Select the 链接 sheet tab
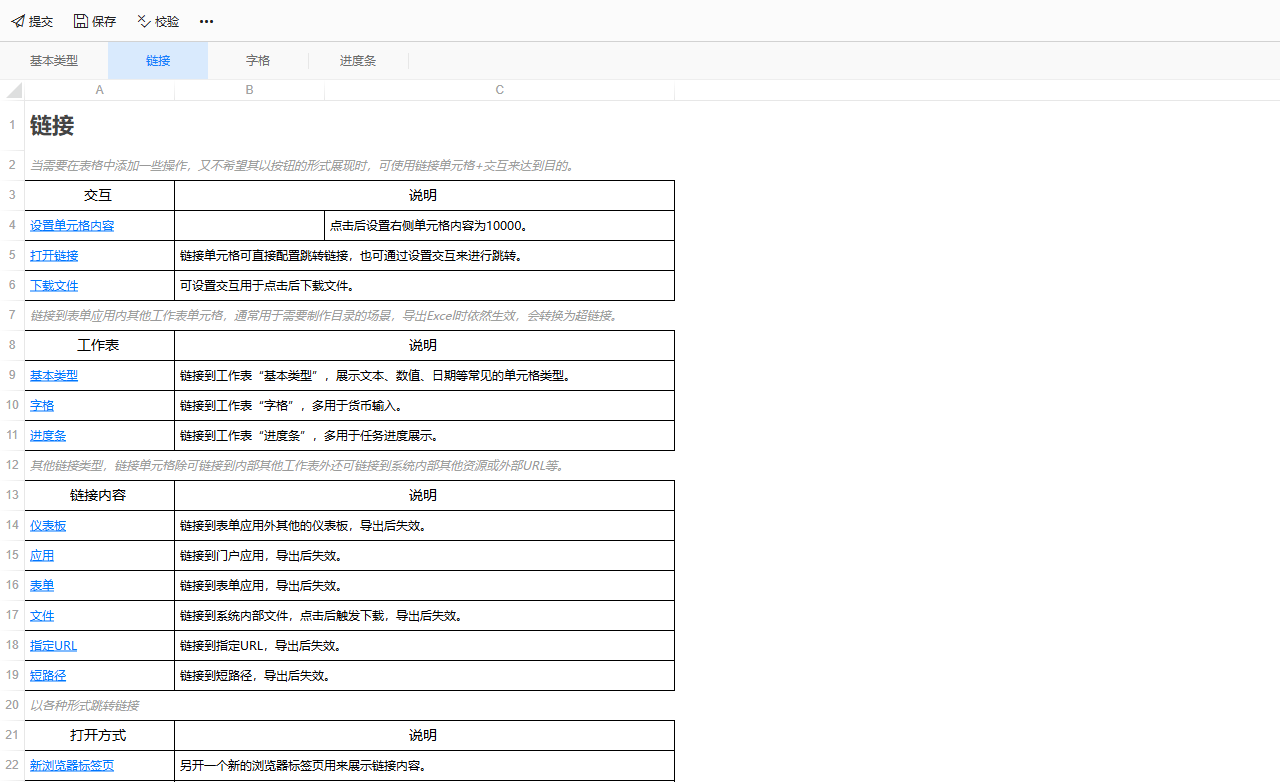 pos(158,61)
